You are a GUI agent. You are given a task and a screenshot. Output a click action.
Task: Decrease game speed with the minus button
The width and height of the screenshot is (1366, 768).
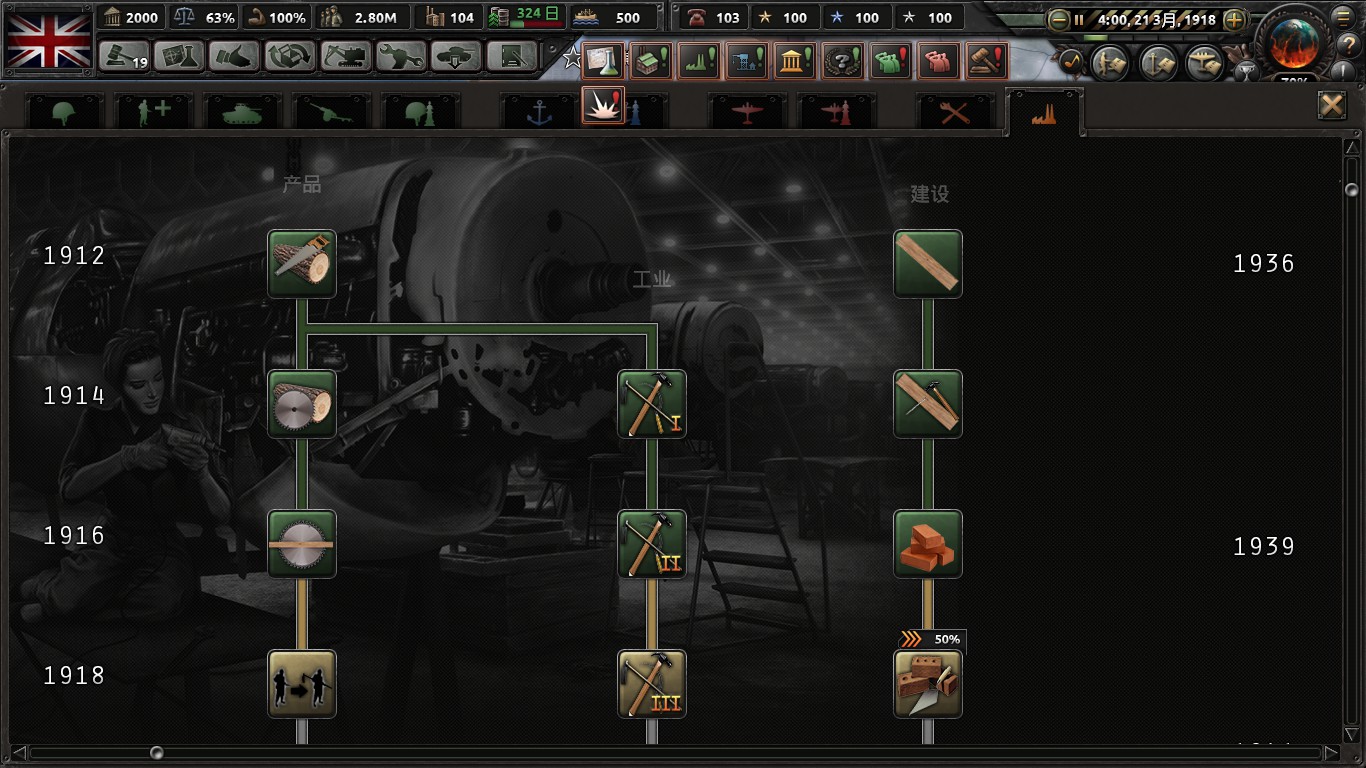[x=1058, y=20]
